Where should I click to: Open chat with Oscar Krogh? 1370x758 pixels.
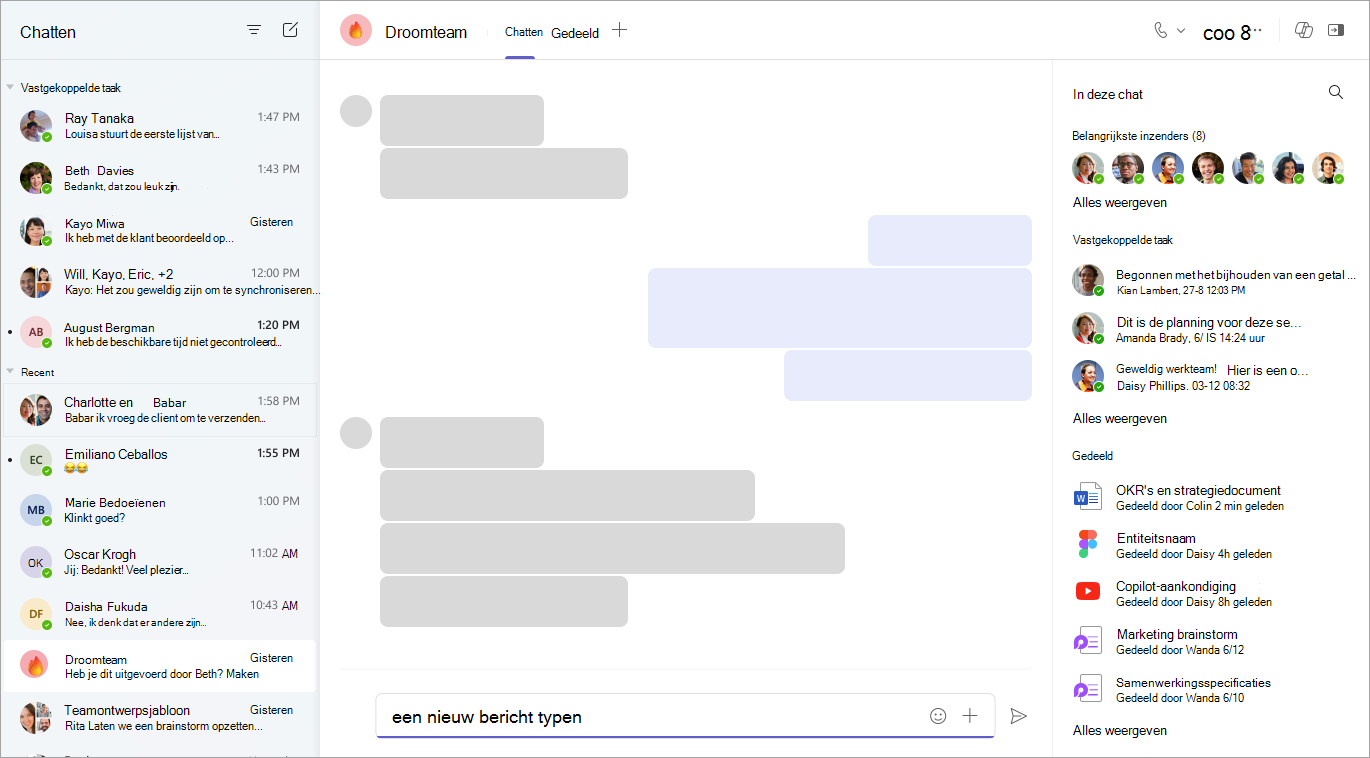pyautogui.click(x=160, y=562)
